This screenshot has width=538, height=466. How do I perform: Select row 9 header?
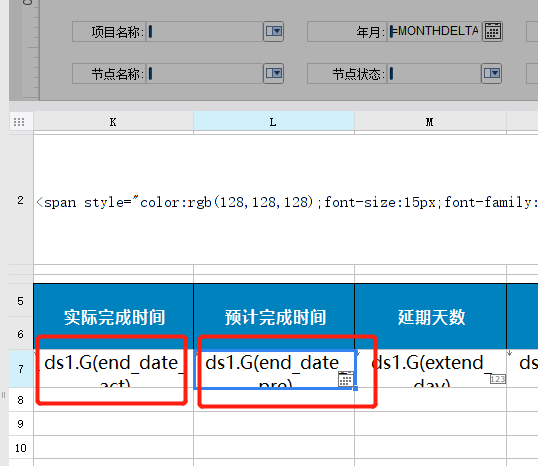click(x=21, y=424)
